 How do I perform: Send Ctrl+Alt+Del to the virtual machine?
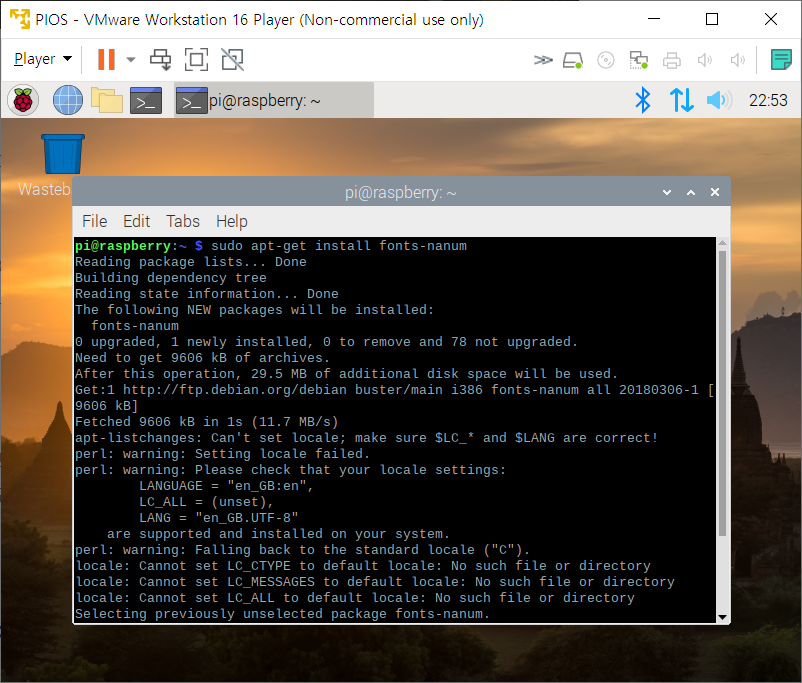[x=160, y=60]
